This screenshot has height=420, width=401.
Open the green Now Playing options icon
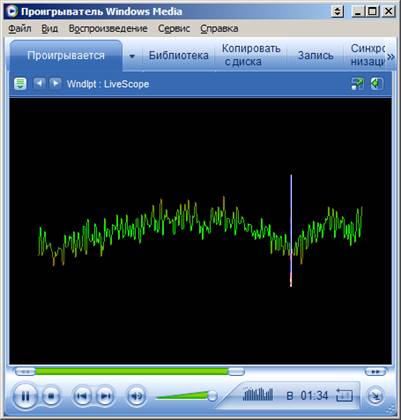(x=20, y=83)
